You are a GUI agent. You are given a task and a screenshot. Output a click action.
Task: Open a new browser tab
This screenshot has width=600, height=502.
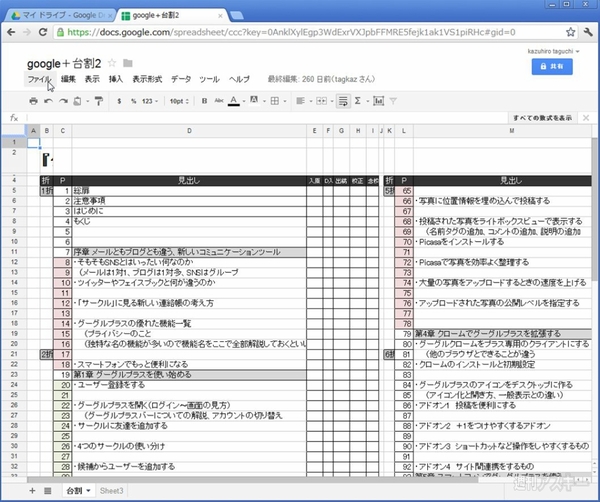point(236,16)
